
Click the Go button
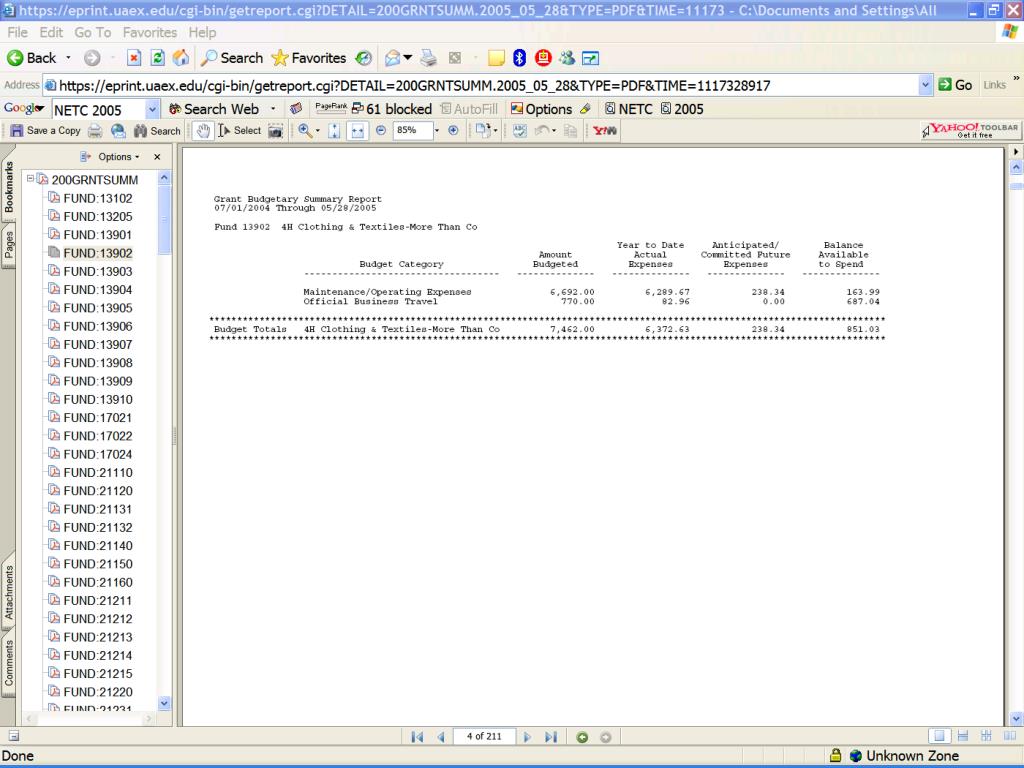955,85
